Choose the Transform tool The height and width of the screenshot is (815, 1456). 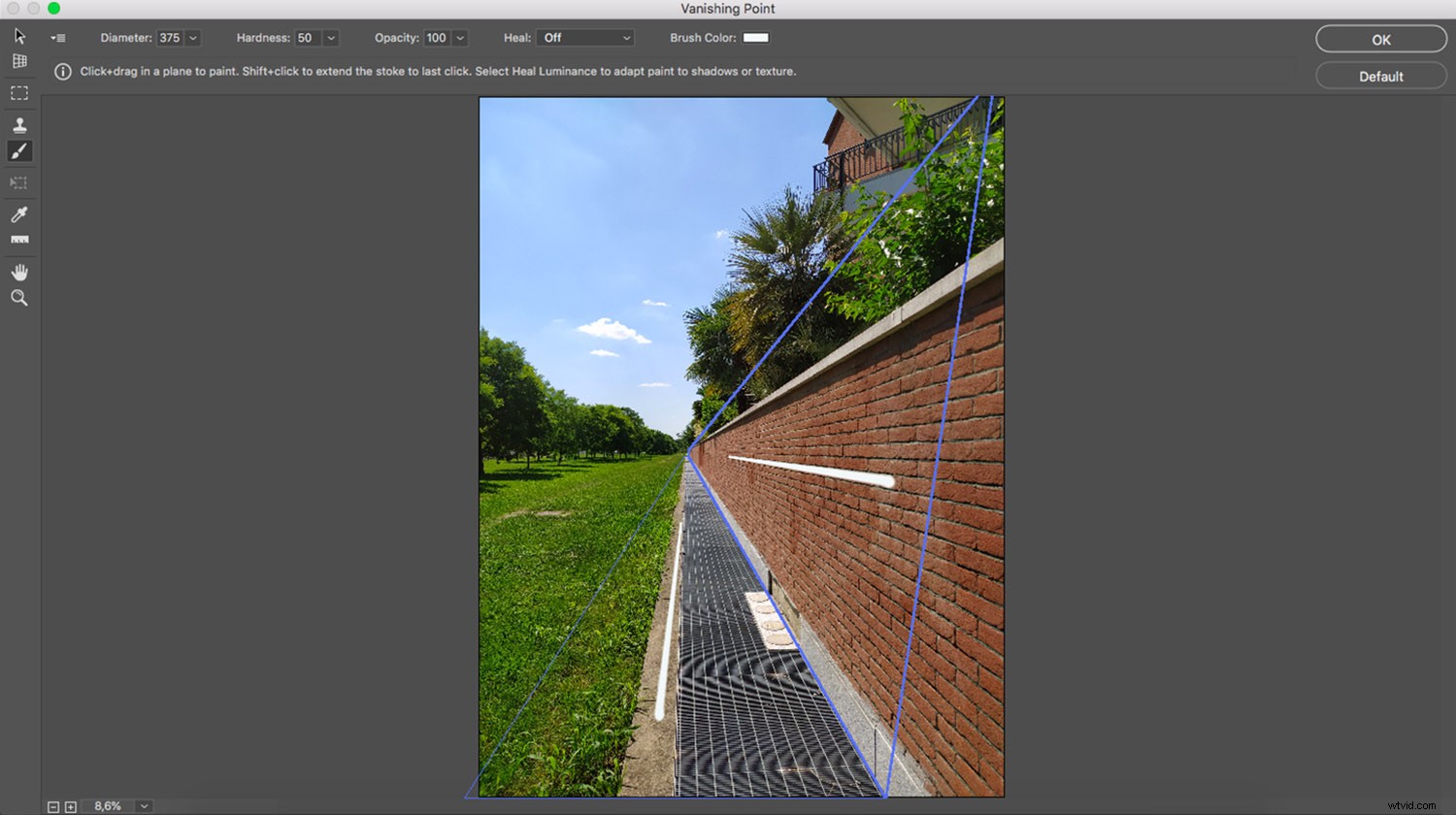coord(19,182)
